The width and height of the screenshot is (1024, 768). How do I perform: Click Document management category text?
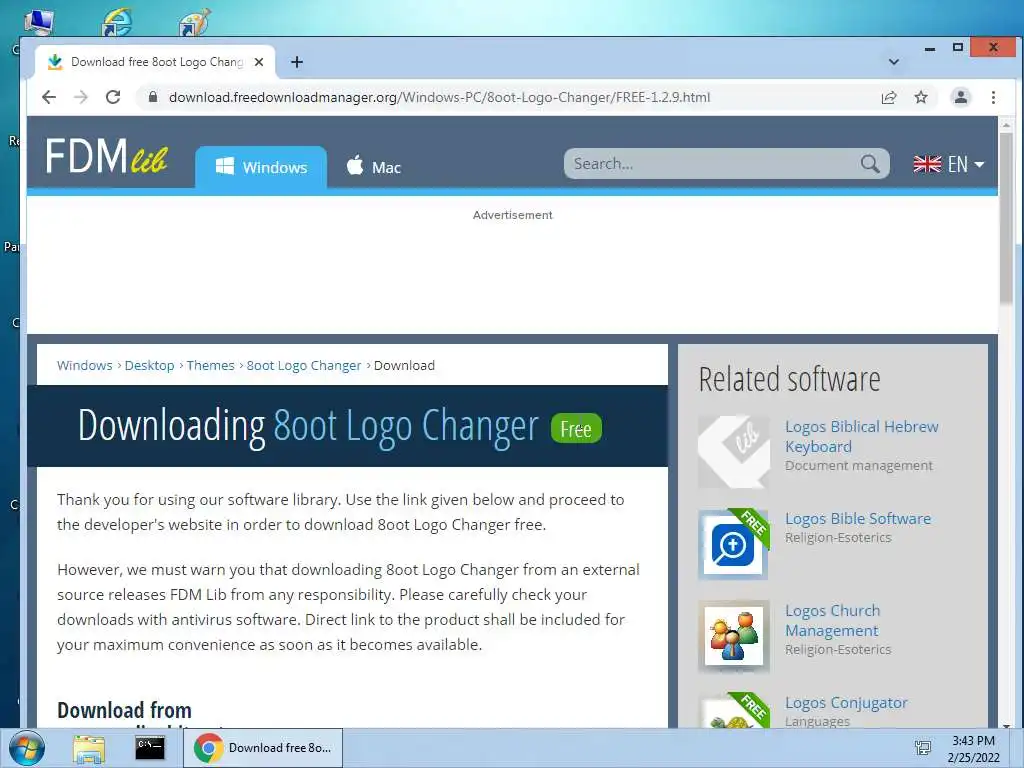(x=859, y=466)
